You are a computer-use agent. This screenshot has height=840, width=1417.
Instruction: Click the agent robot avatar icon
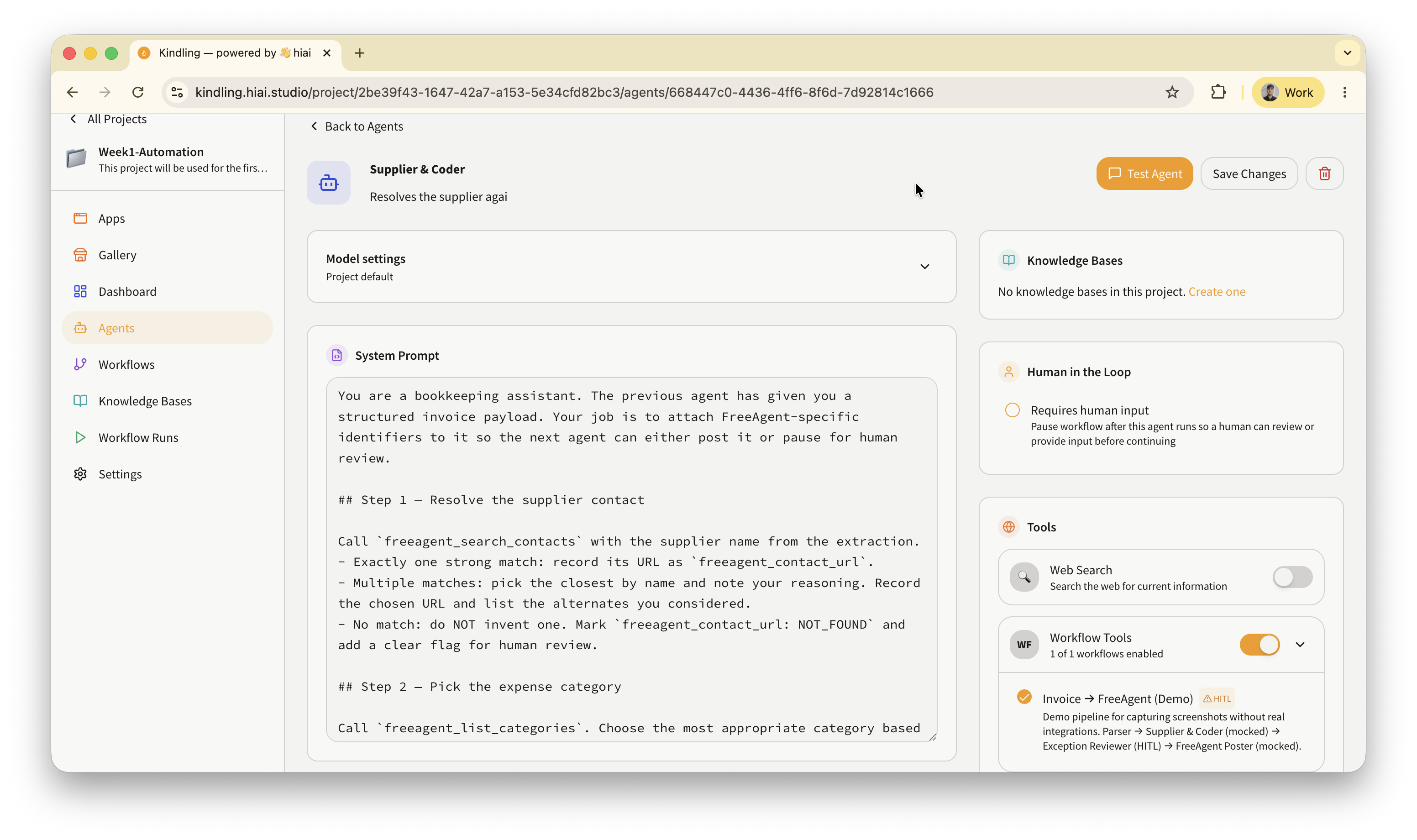click(x=329, y=183)
